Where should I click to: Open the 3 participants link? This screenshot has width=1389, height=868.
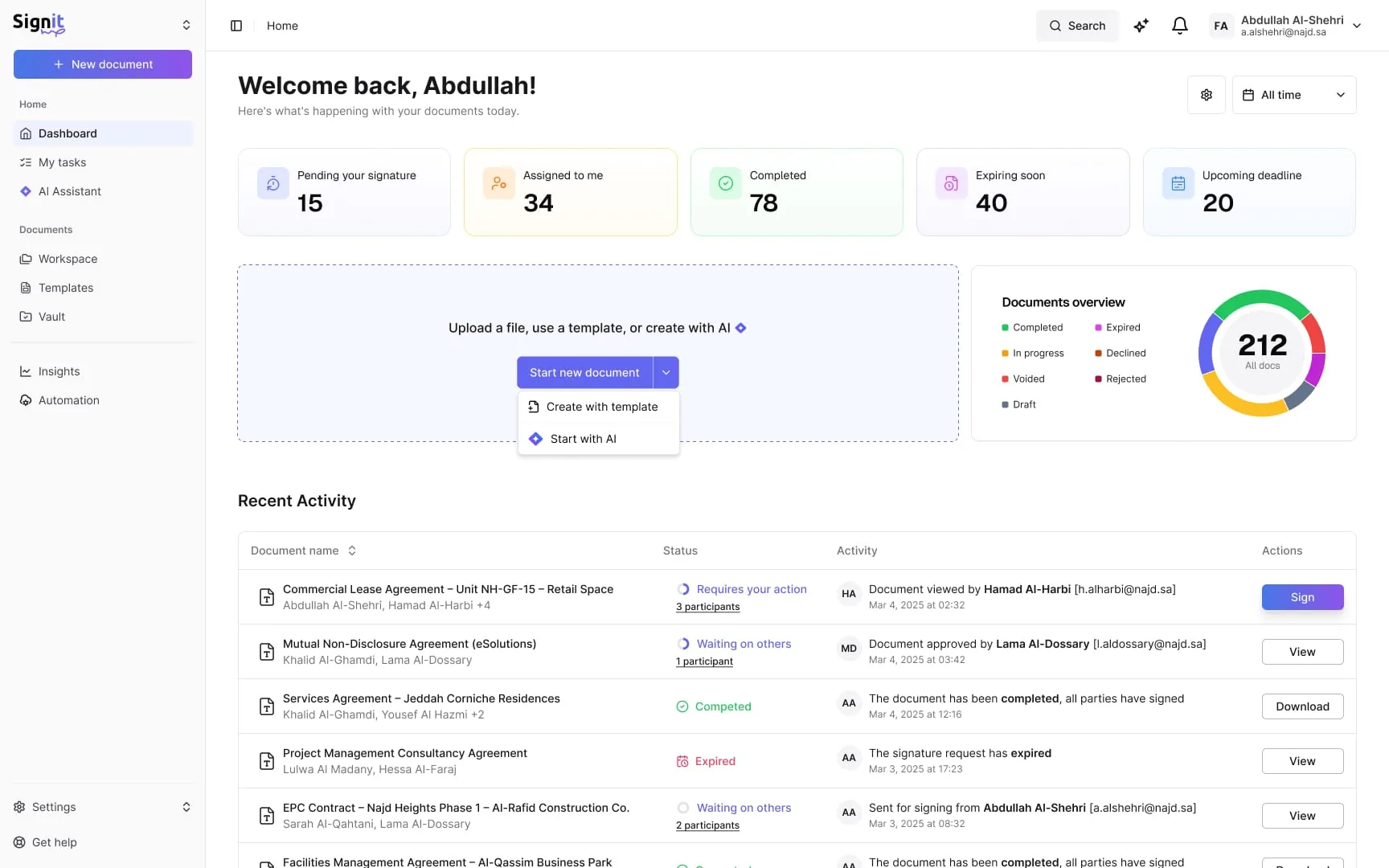coord(707,607)
